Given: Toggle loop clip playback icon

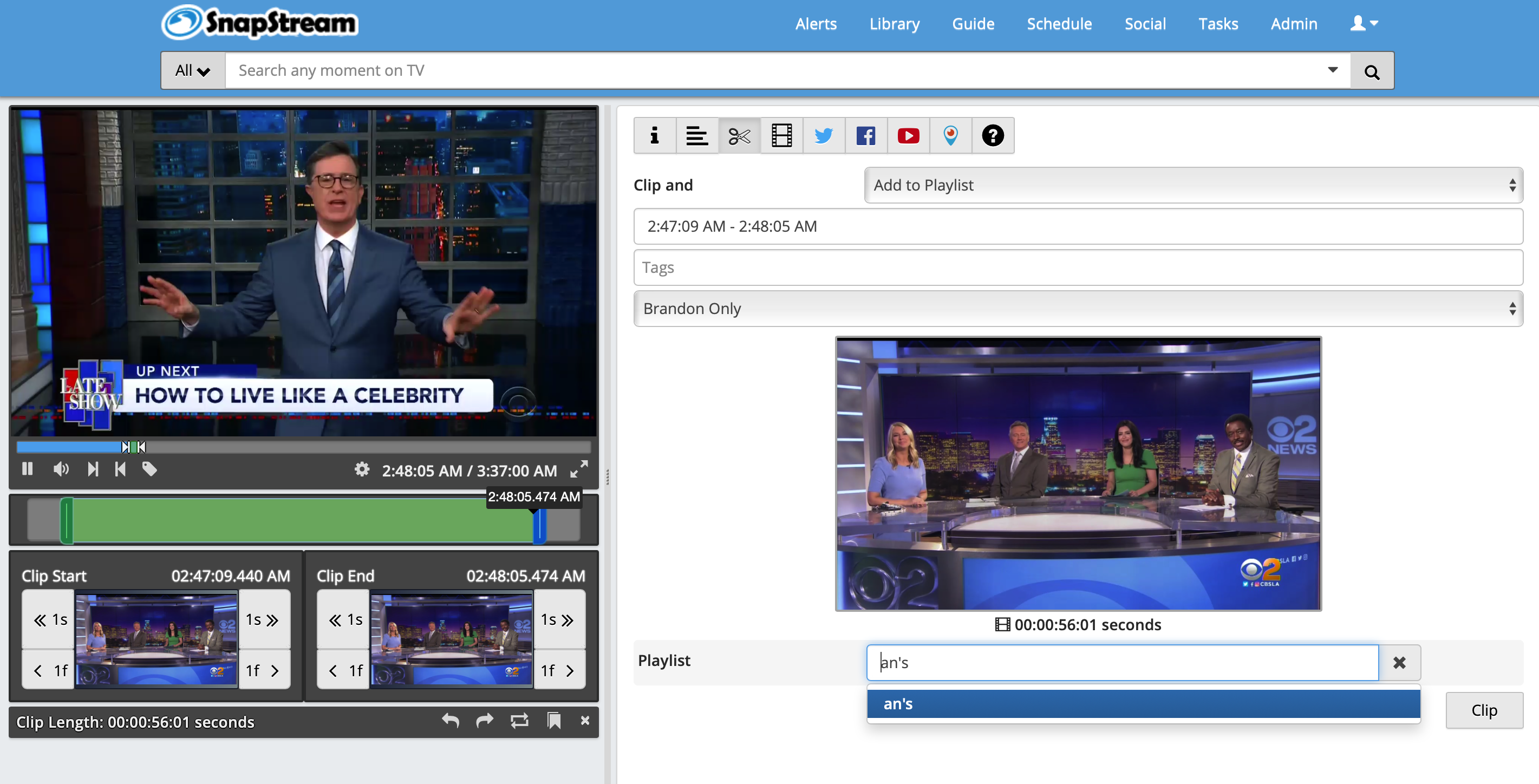Looking at the screenshot, I should pyautogui.click(x=519, y=721).
